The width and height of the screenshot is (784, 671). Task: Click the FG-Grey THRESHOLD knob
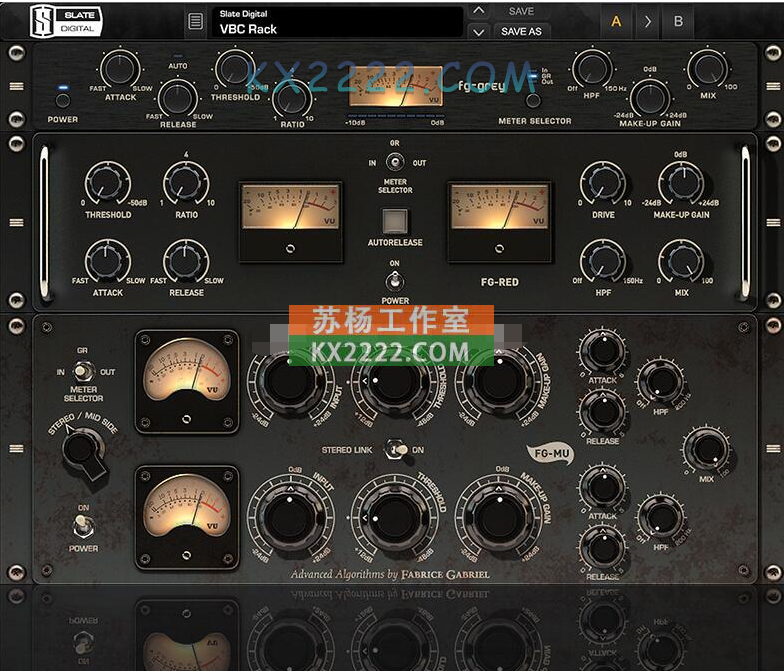234,70
